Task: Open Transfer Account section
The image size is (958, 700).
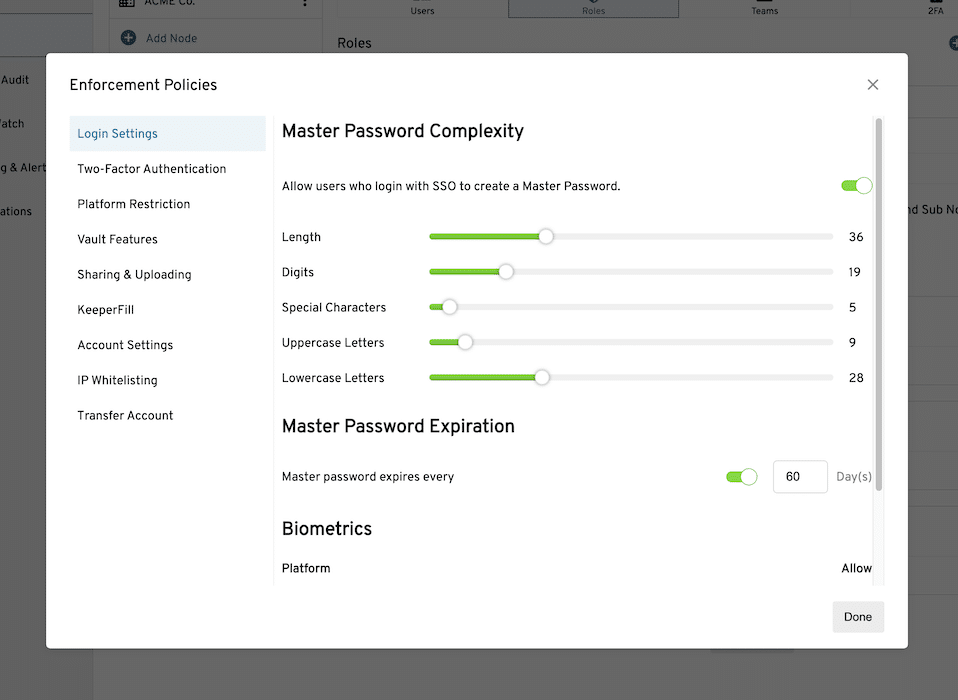Action: tap(125, 415)
